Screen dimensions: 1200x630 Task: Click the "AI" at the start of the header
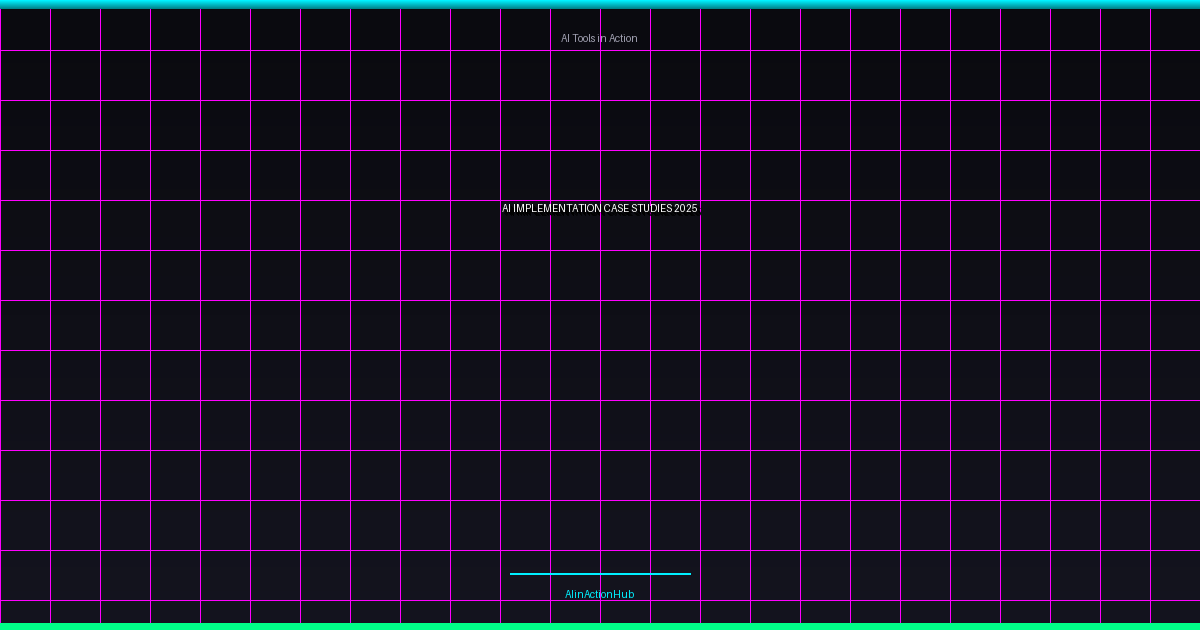565,38
